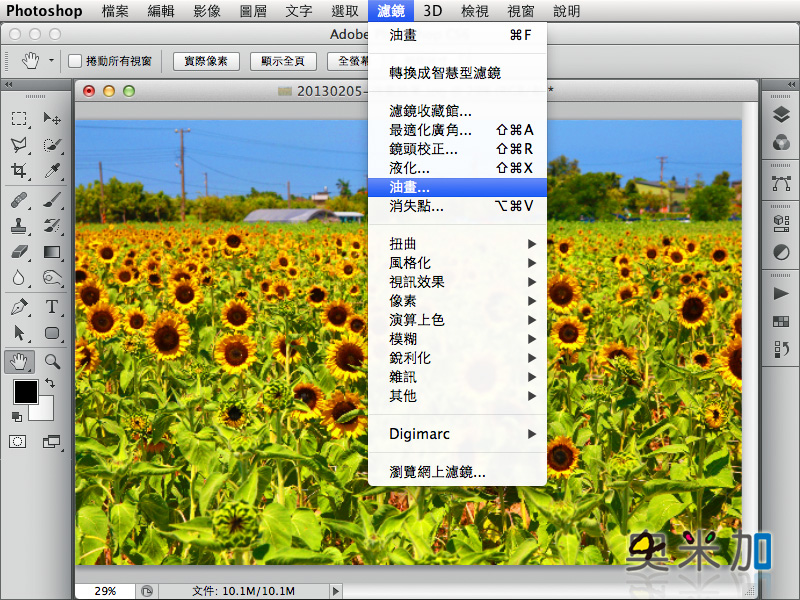
Task: Select the Zoom tool
Action: click(52, 362)
